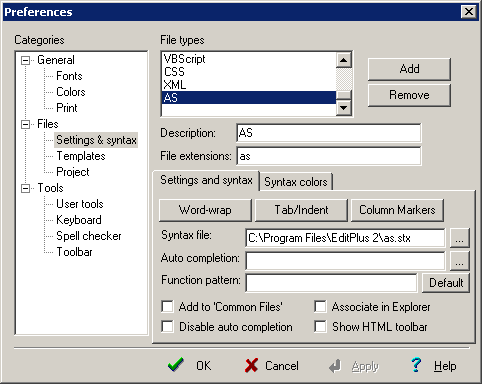
Task: Select AS in File types list
Action: click(249, 98)
